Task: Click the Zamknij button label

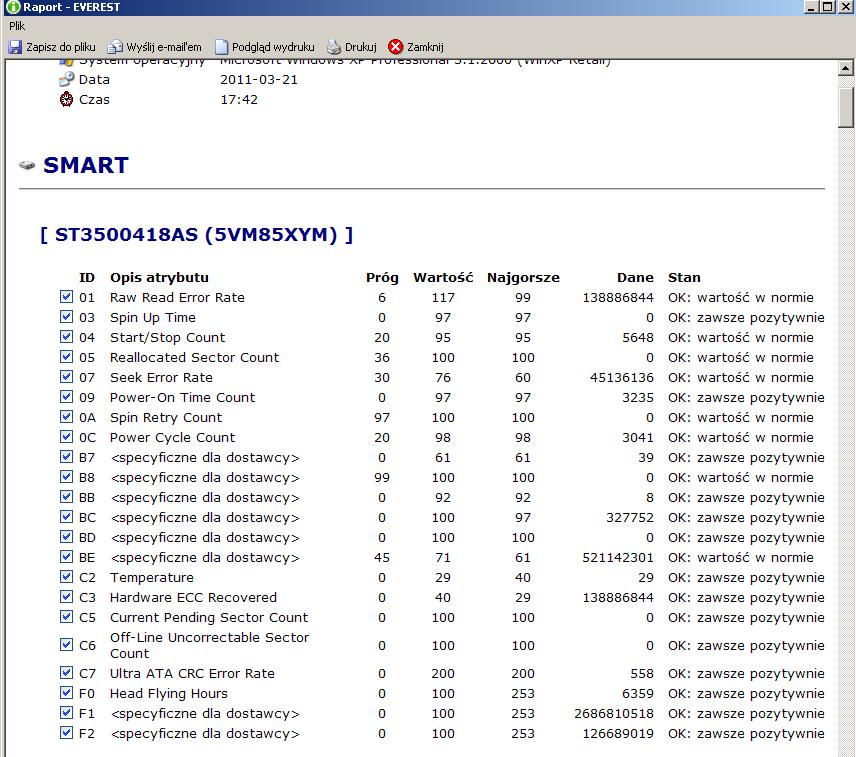Action: tap(425, 47)
